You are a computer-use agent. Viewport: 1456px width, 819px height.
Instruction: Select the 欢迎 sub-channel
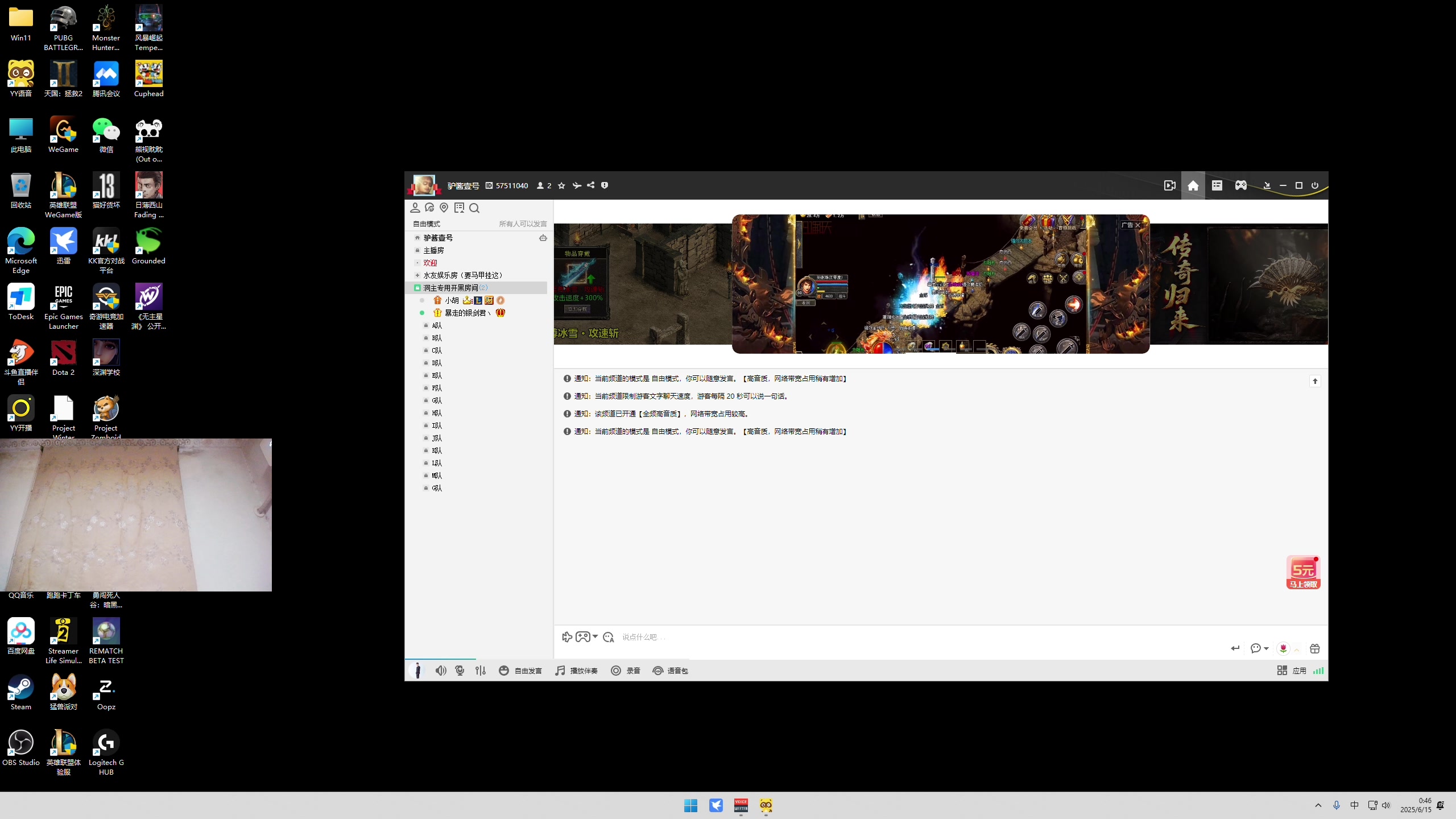(x=430, y=263)
